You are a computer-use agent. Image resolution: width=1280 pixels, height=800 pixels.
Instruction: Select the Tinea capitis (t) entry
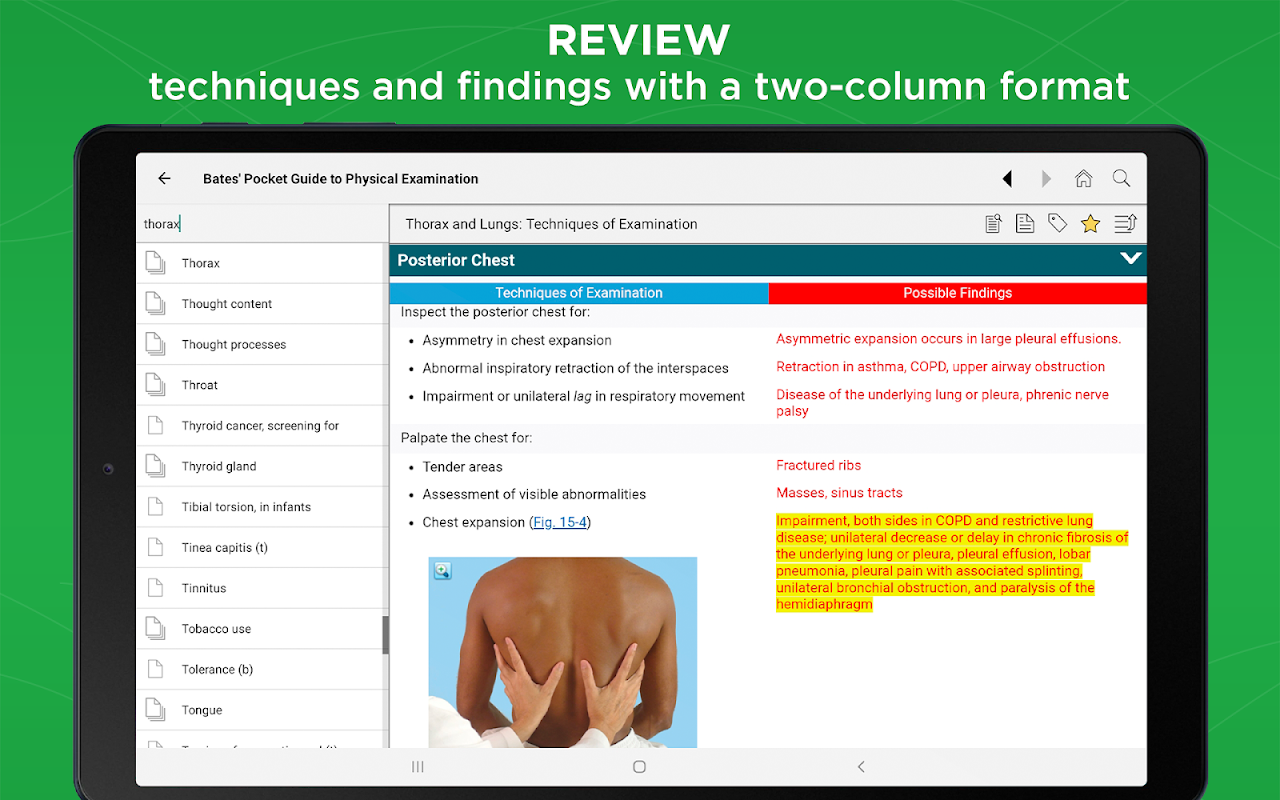point(262,548)
